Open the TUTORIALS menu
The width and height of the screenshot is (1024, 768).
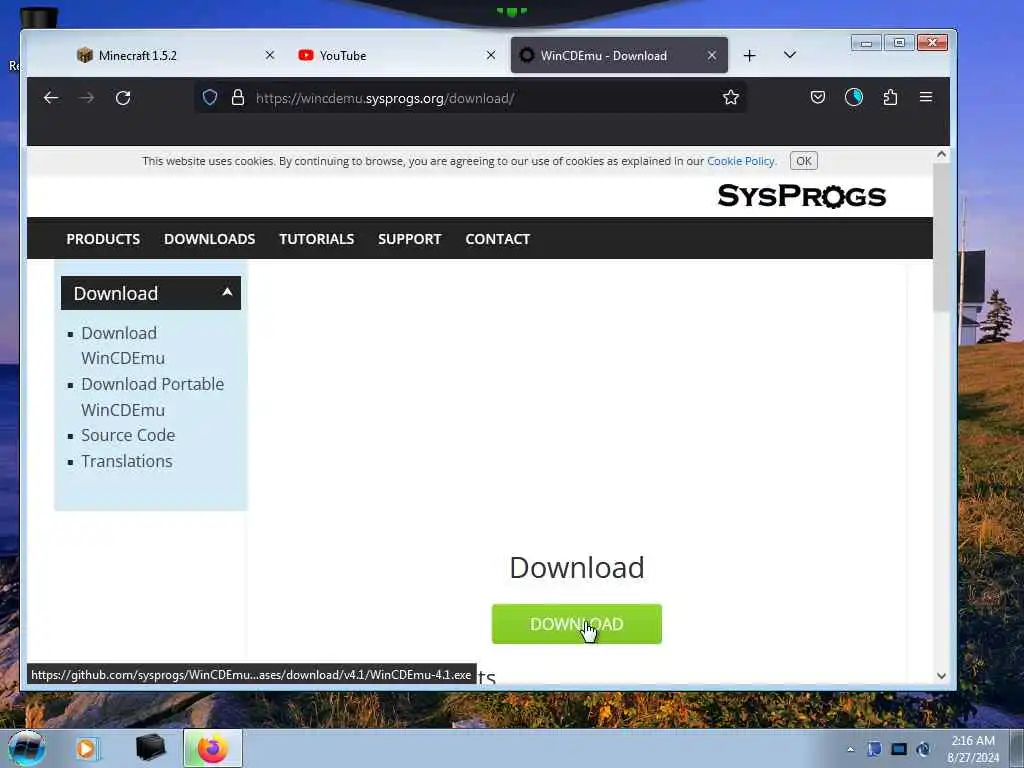point(317,239)
